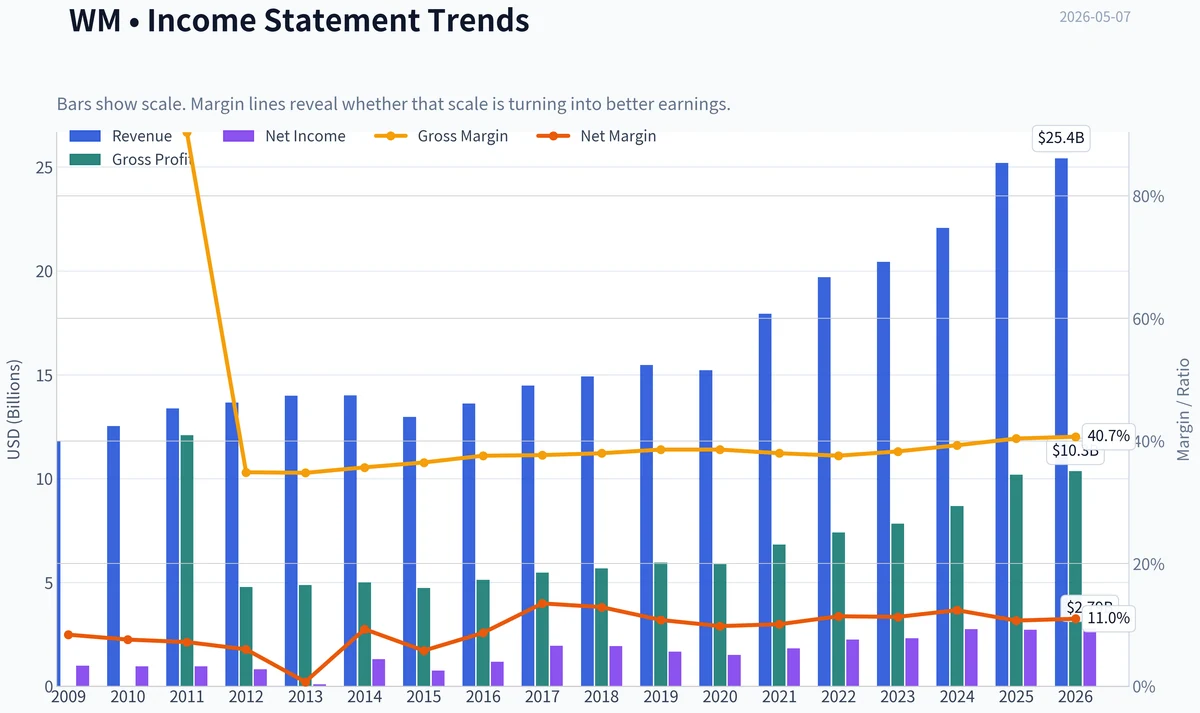Select the 2026 blue Revenue bar
1200x713 pixels.
1061,422
